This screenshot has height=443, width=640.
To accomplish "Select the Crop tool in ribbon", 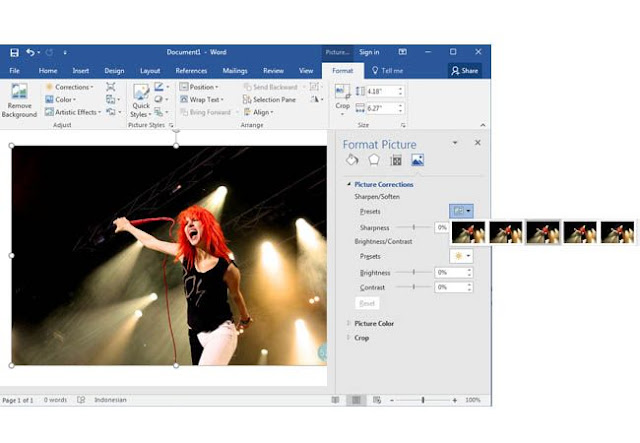I will click(342, 98).
